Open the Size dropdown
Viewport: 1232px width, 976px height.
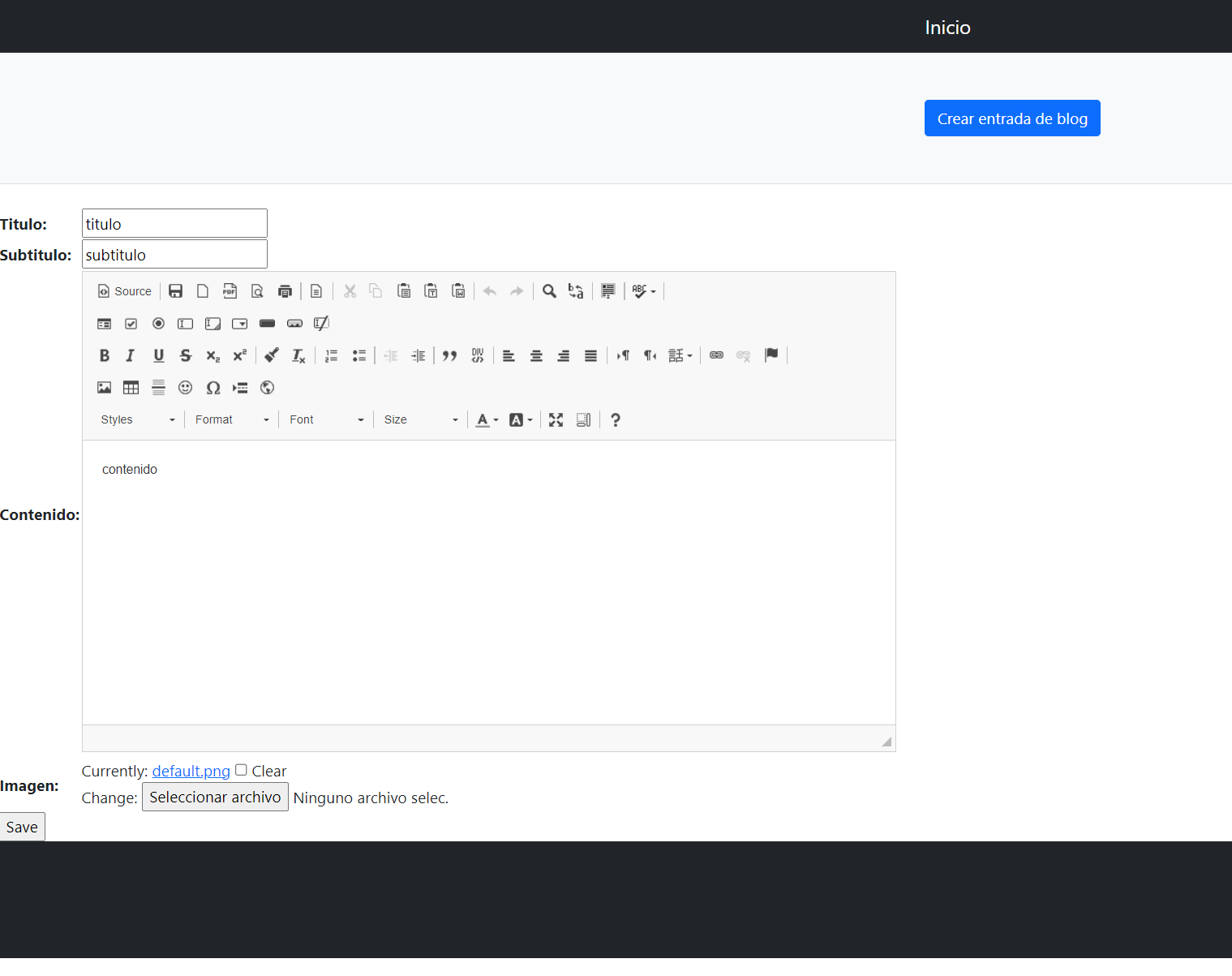coord(420,419)
